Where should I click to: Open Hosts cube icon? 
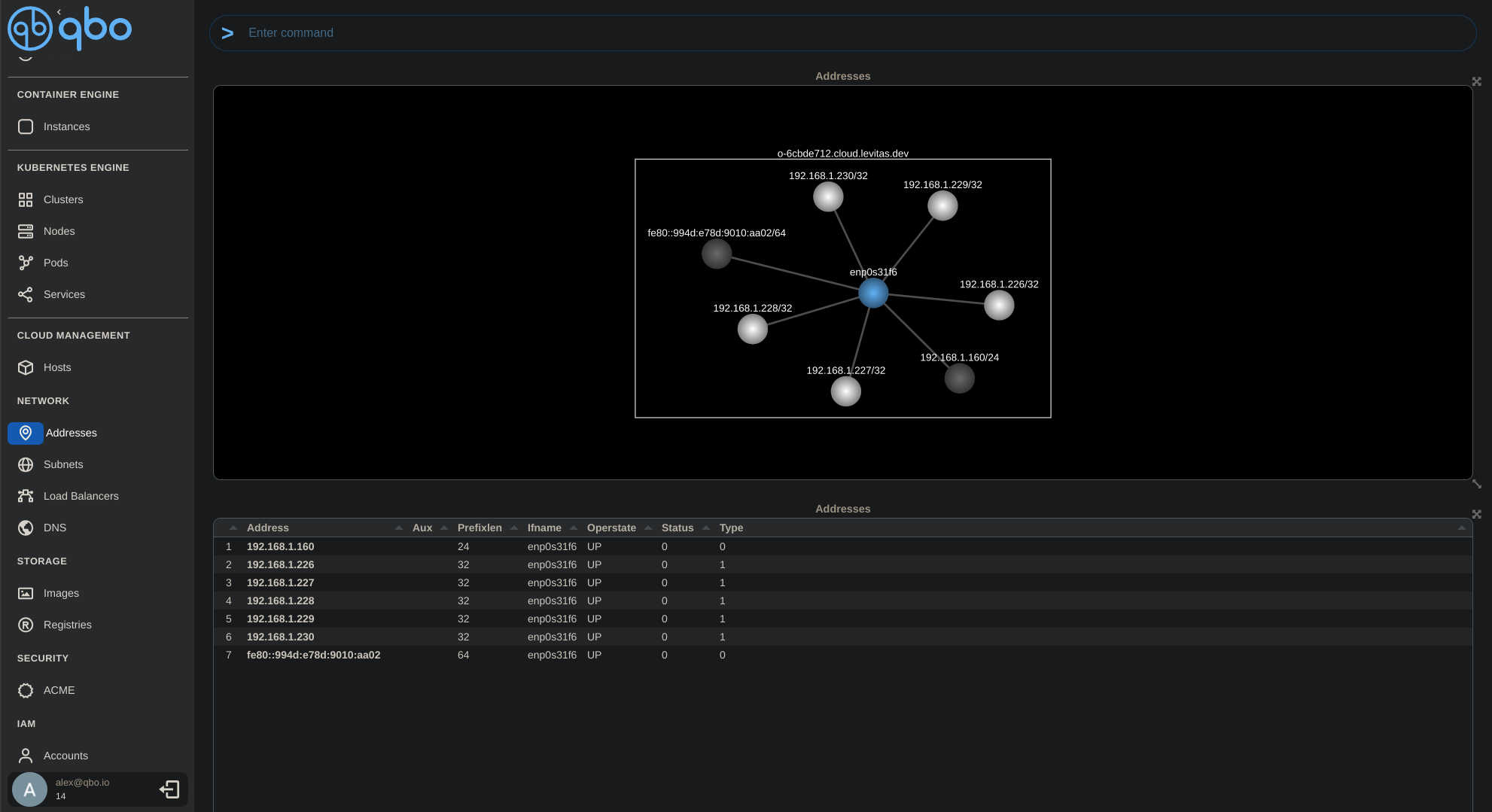[x=26, y=367]
